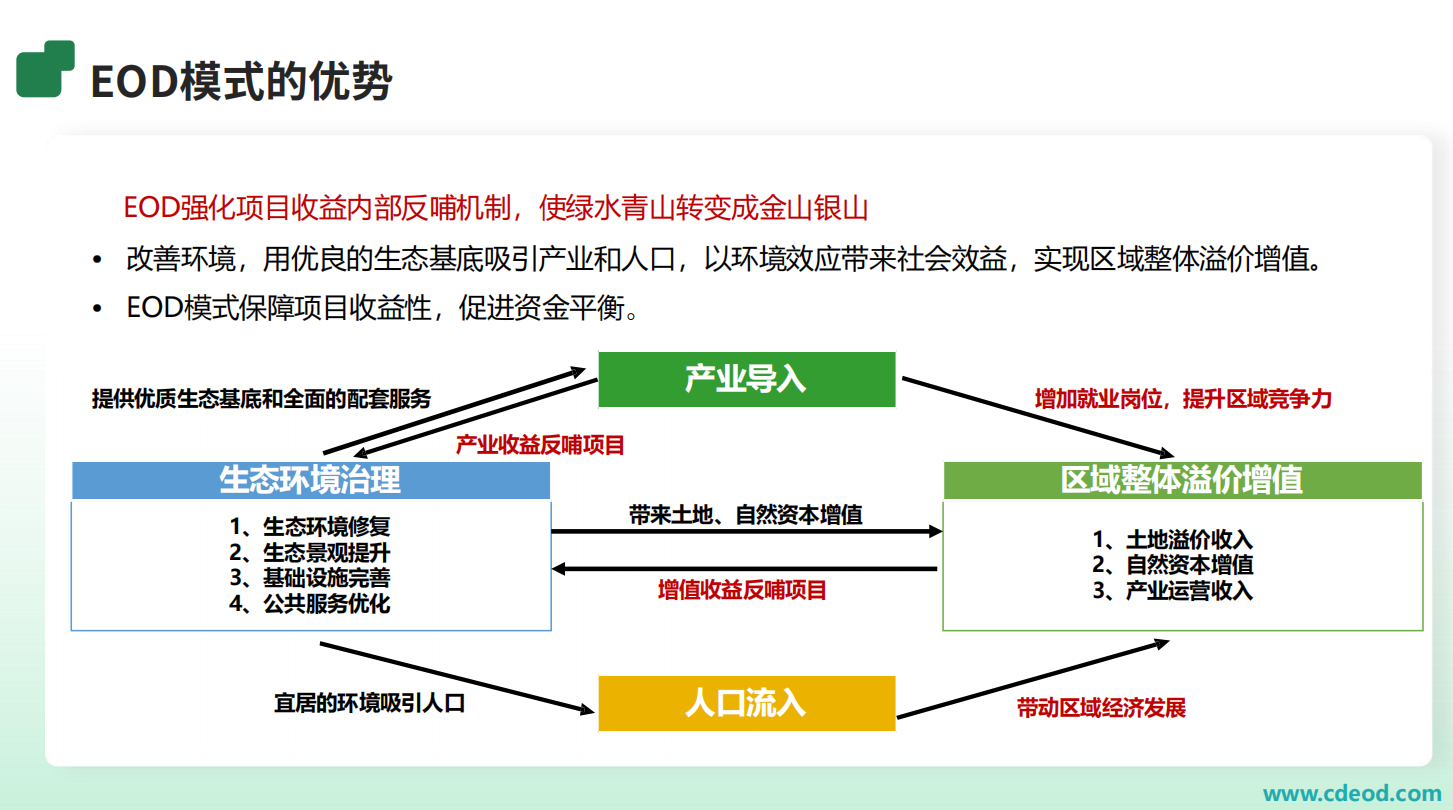
Task: Select the bullet line starting with 改善环境
Action: tap(725, 260)
